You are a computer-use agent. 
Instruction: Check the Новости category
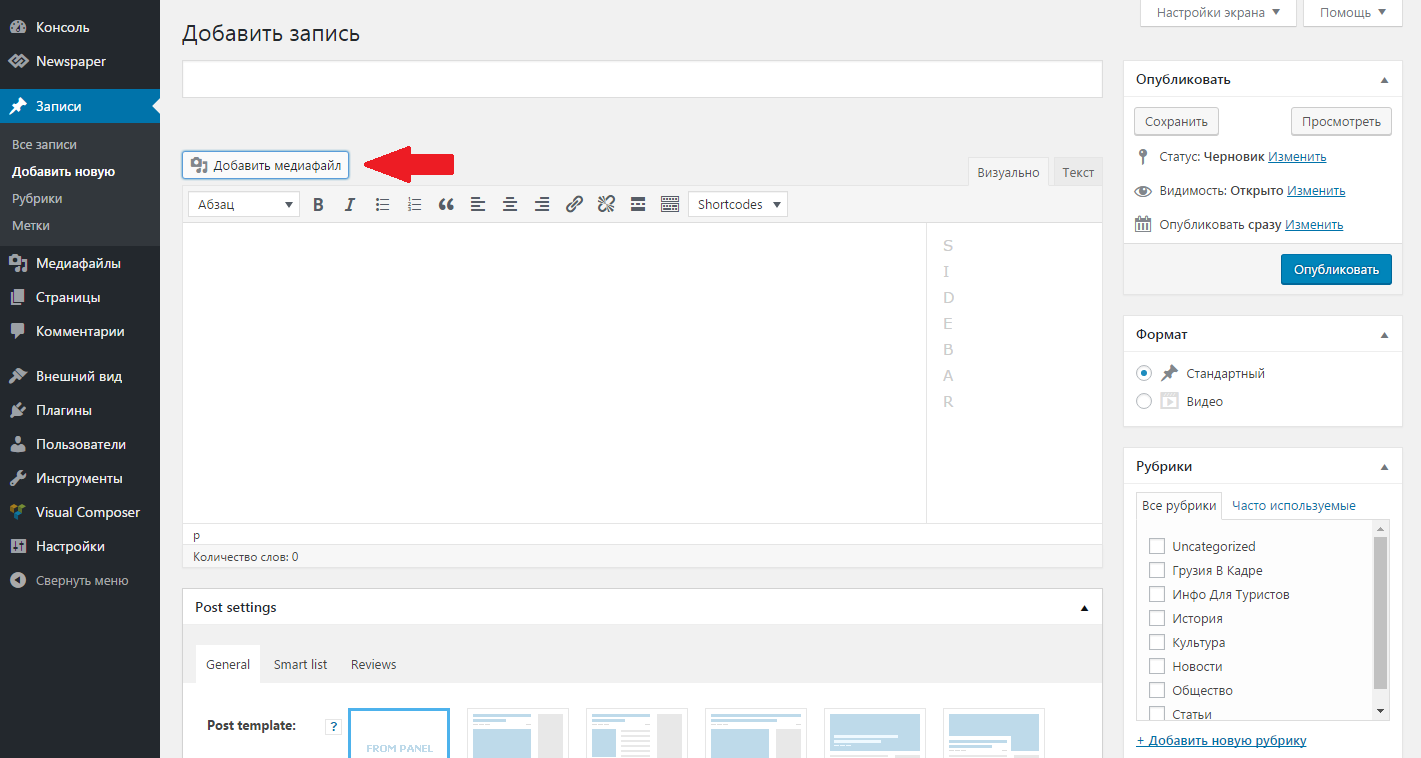pyautogui.click(x=1157, y=666)
